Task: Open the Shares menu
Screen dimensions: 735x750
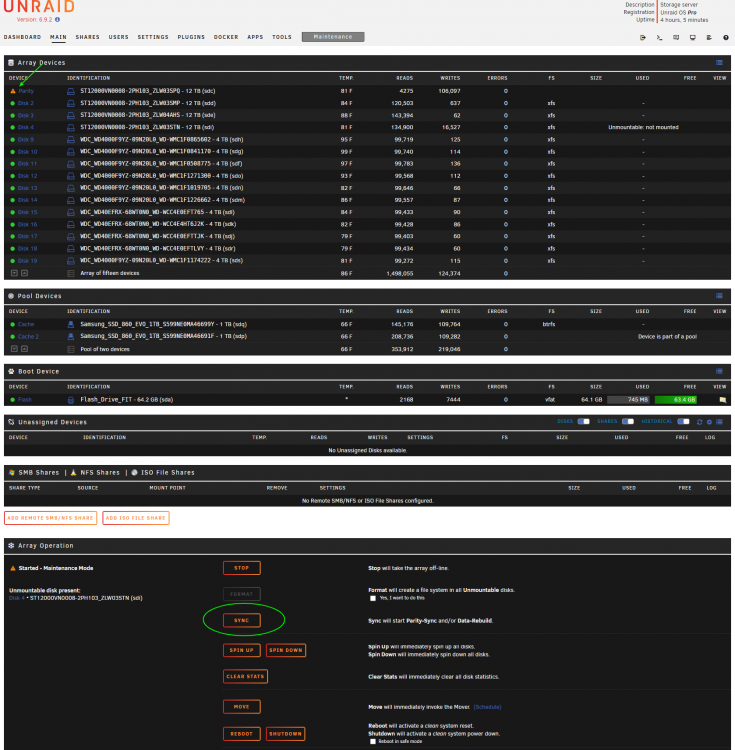Action: [x=88, y=37]
